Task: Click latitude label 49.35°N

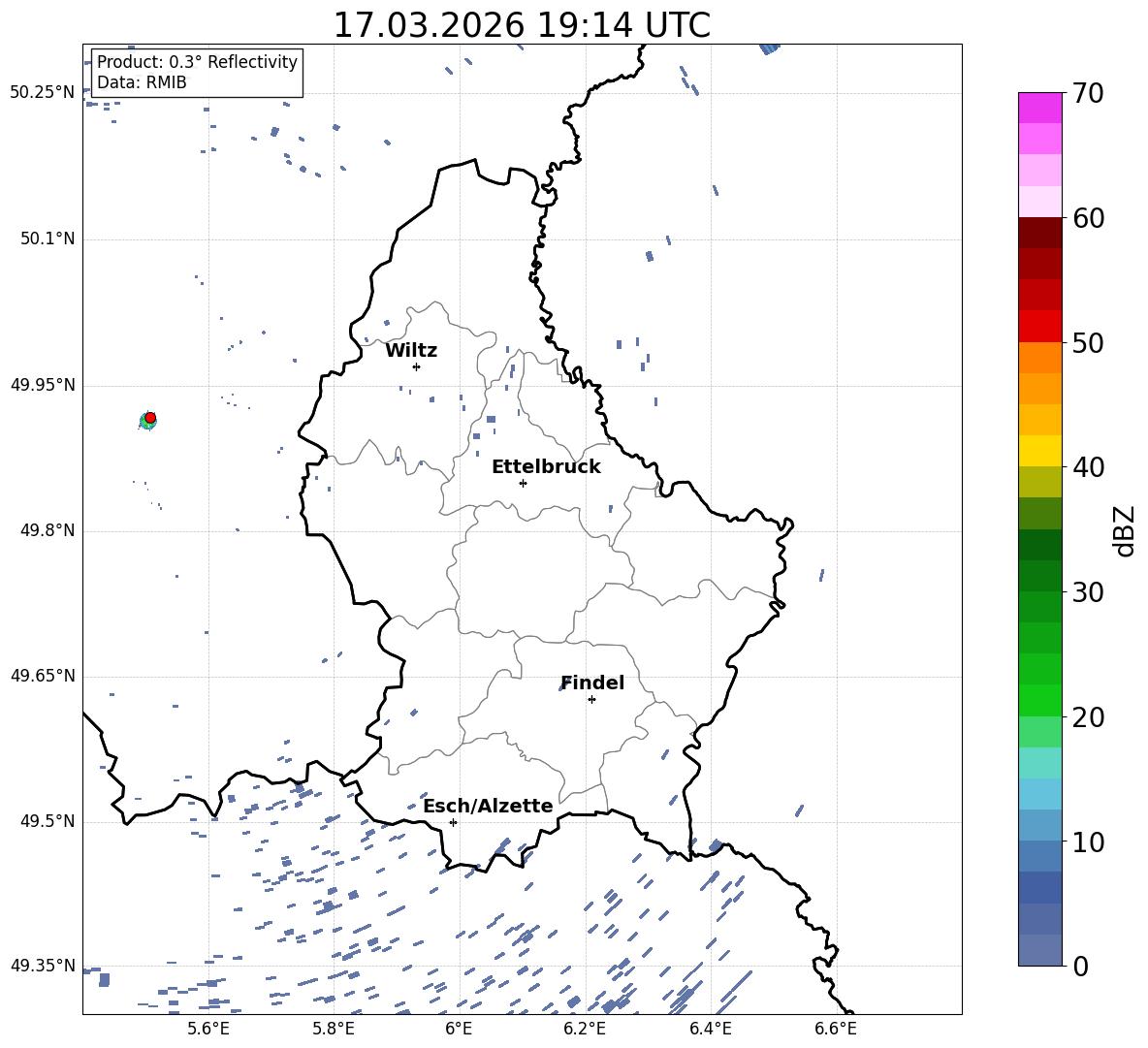Action: [x=43, y=966]
